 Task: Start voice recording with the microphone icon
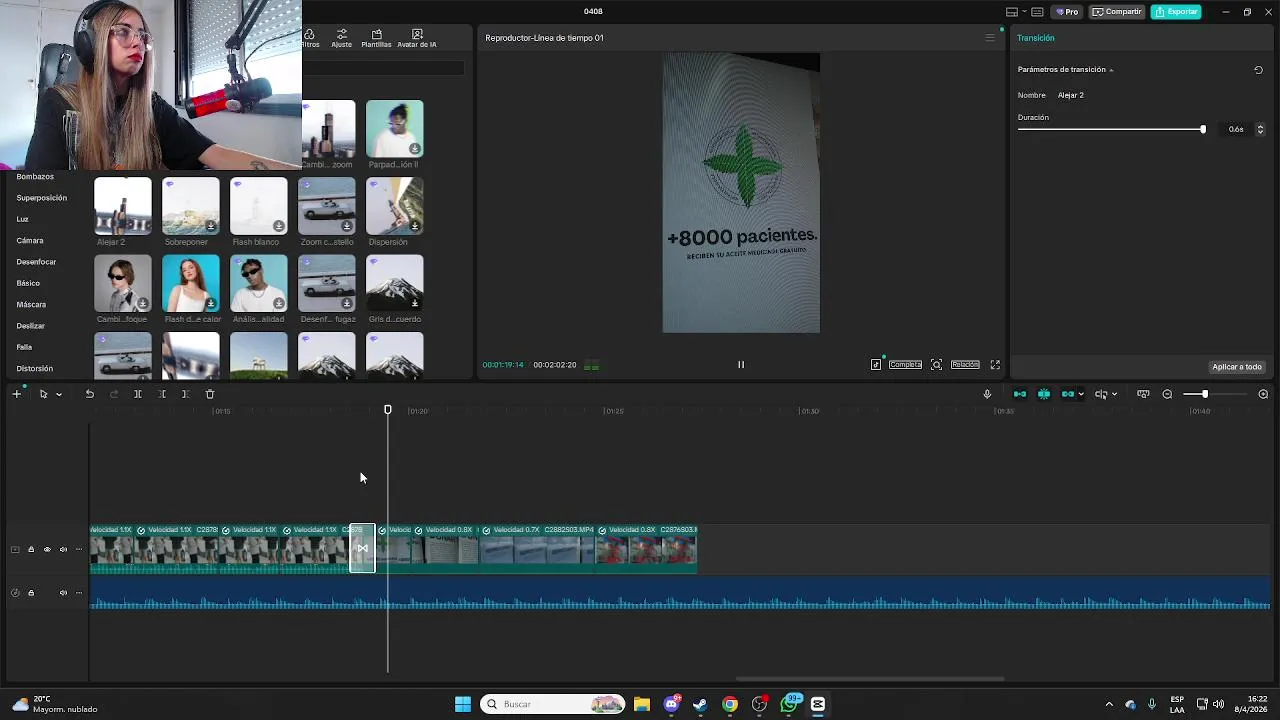(x=987, y=394)
